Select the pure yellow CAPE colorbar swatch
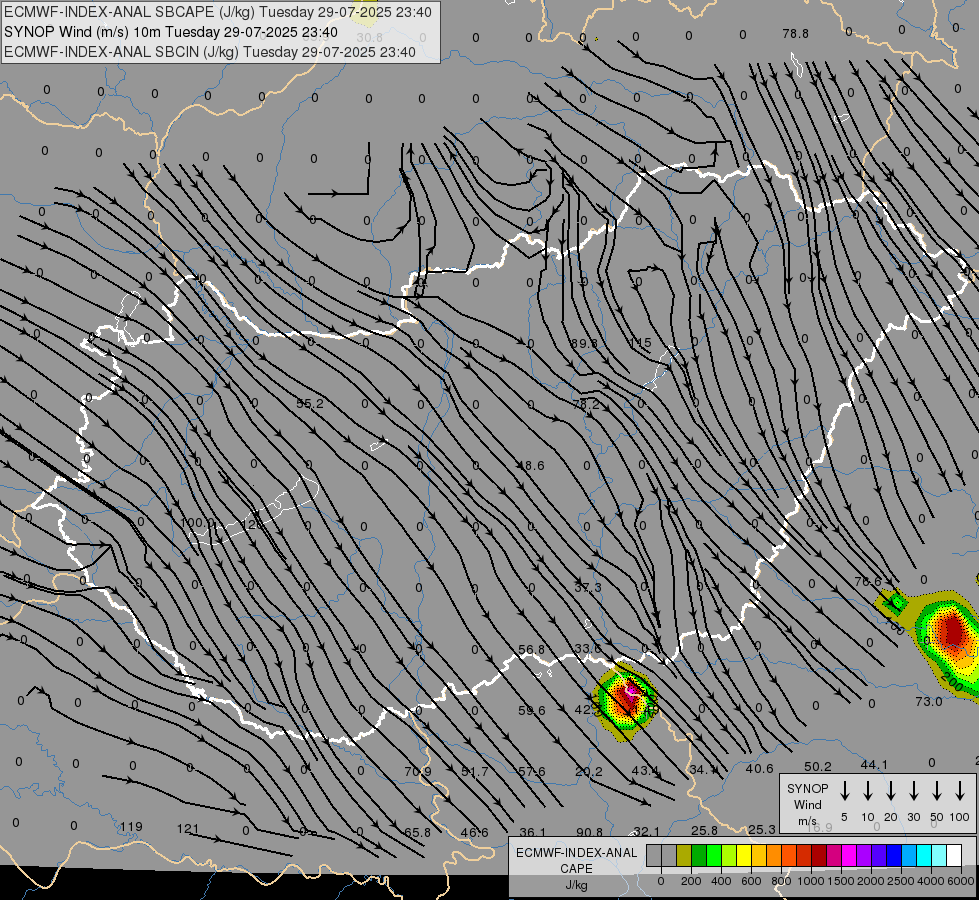 coord(744,856)
